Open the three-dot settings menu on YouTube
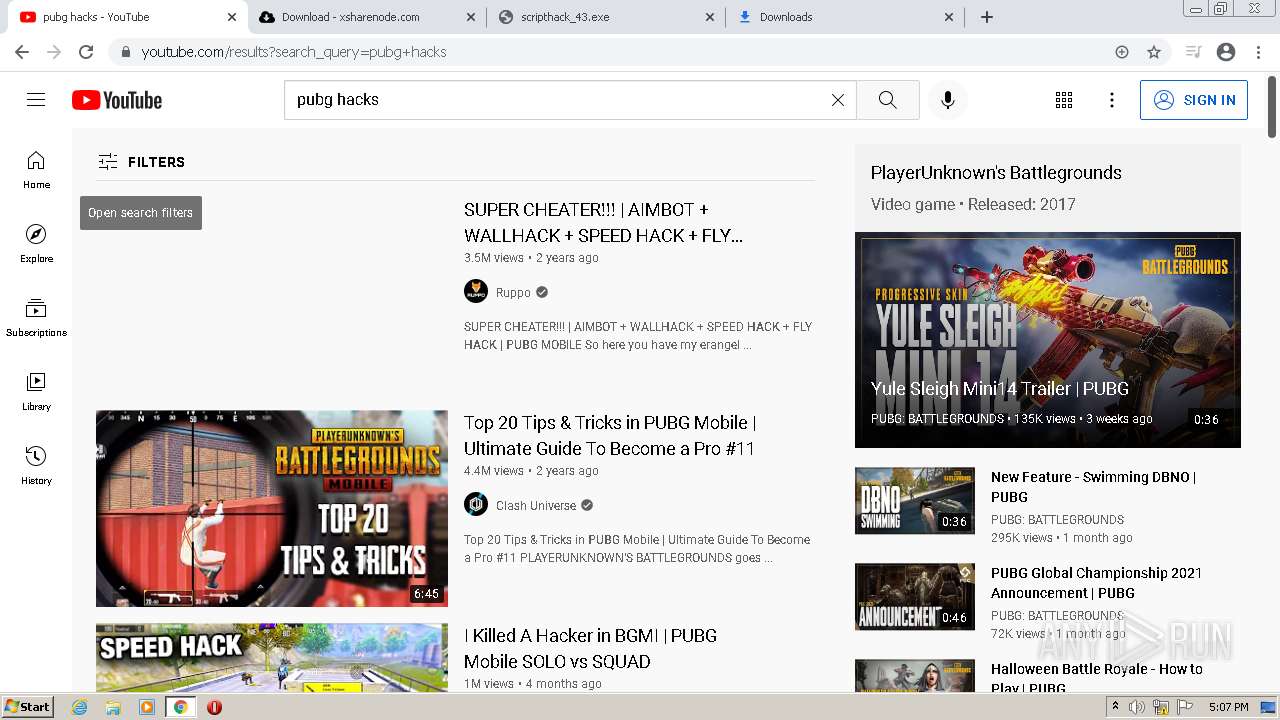The height and width of the screenshot is (720, 1280). pos(1112,100)
